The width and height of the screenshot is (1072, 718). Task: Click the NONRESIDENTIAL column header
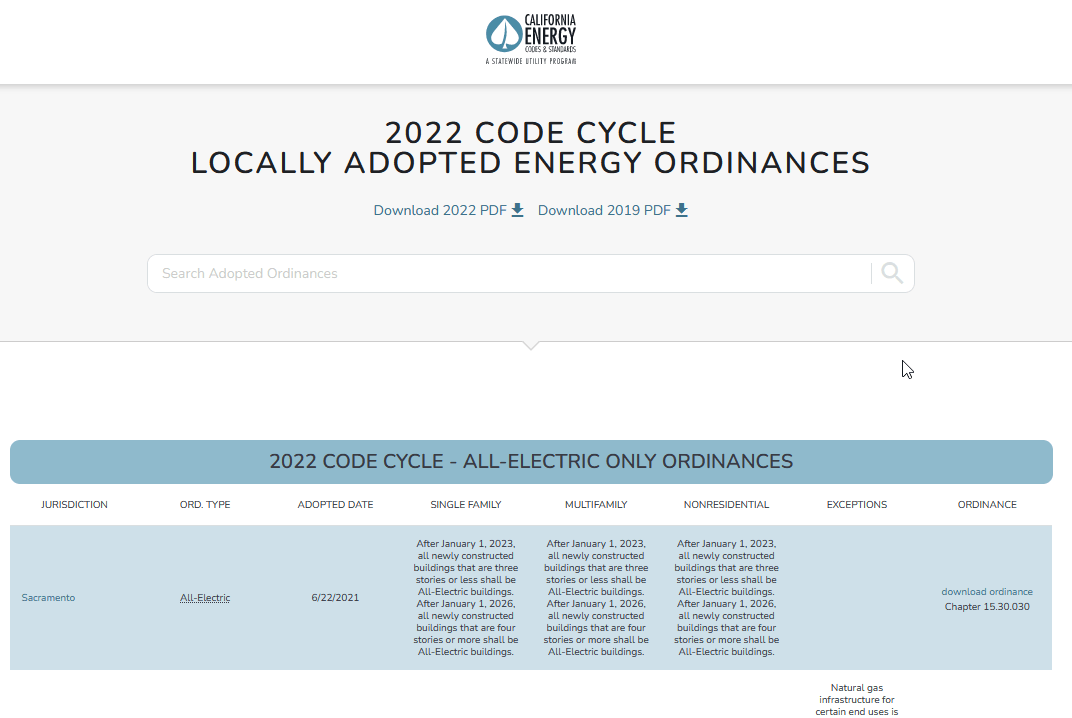coord(727,505)
